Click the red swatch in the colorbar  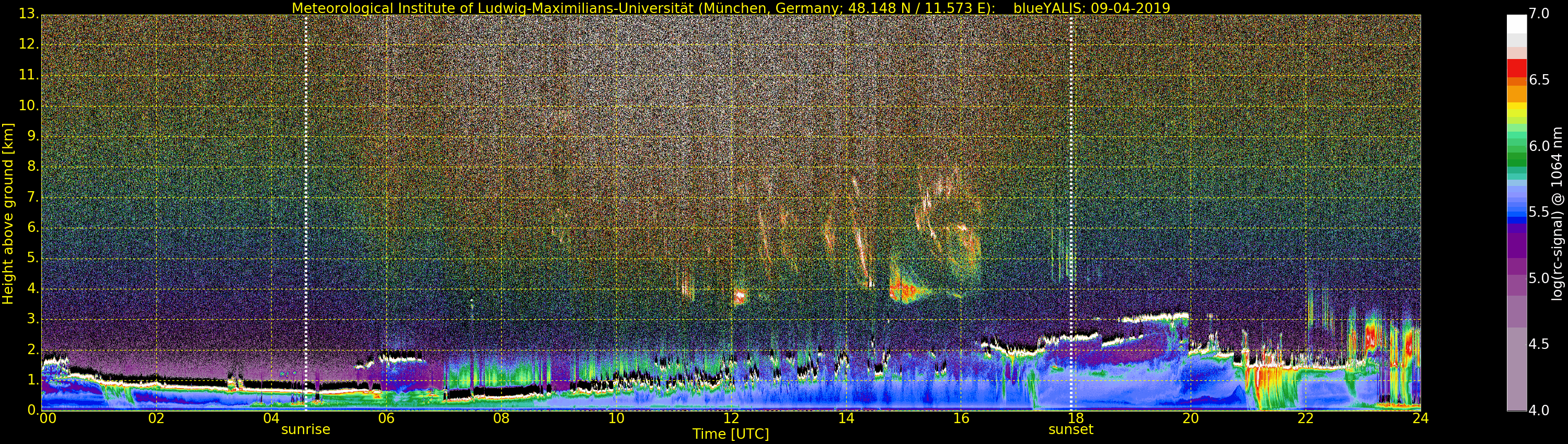point(1516,68)
